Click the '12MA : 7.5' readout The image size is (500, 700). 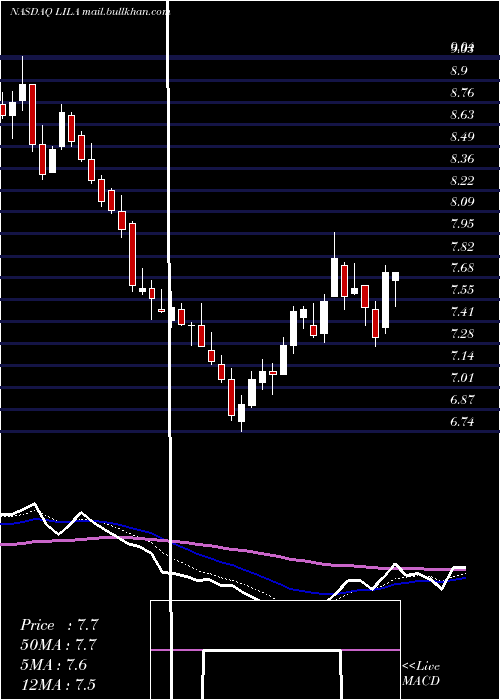pyautogui.click(x=59, y=684)
